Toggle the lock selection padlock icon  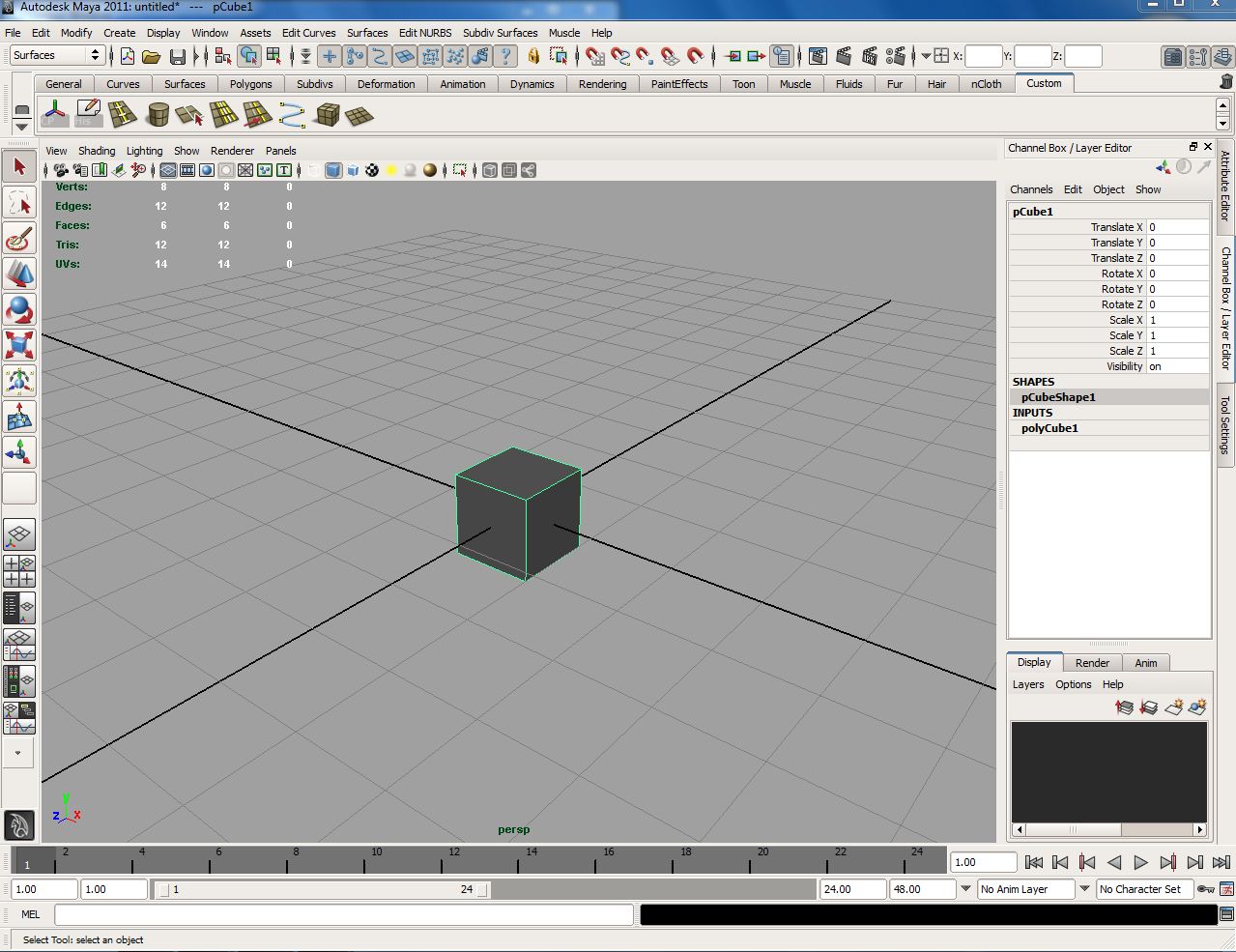click(533, 56)
